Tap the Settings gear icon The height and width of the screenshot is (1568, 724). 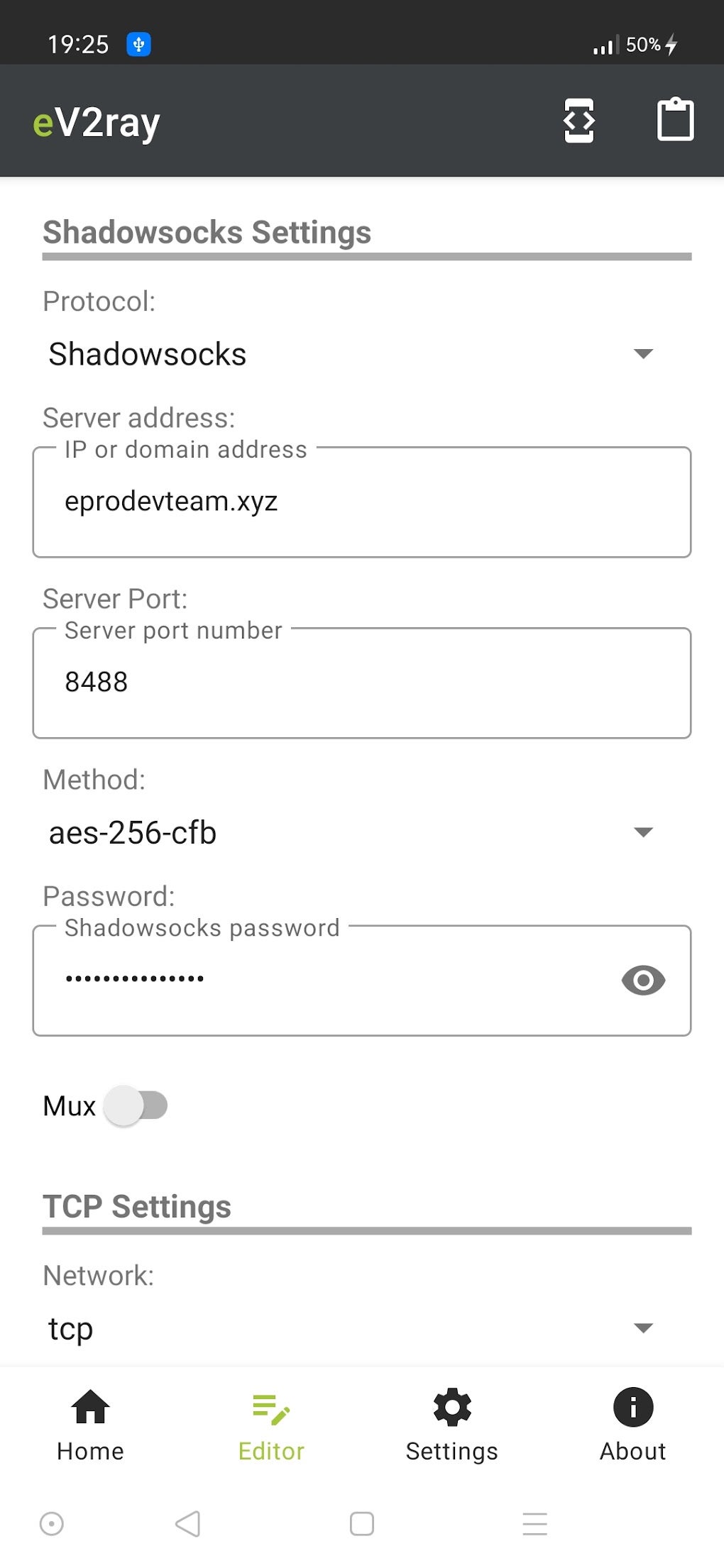[452, 1406]
